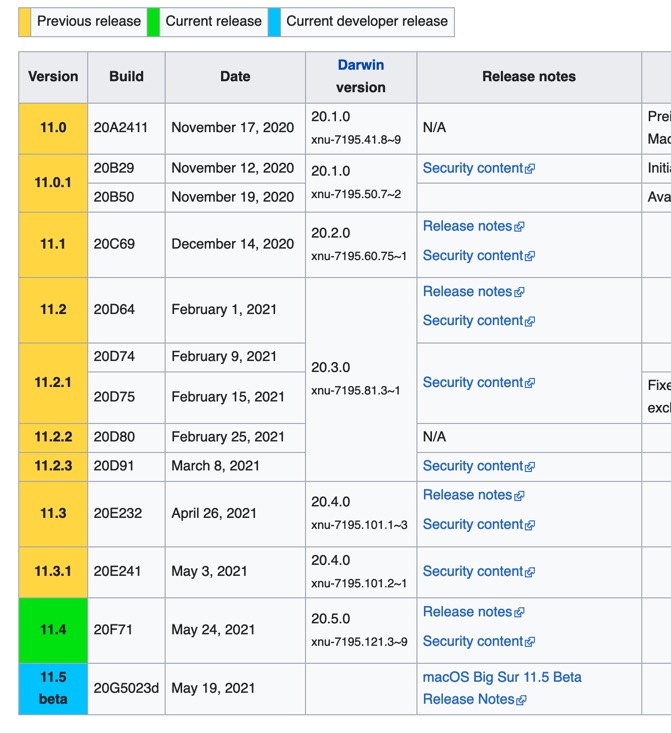Select the 11.3 version cell
Viewport: 671px width, 733px height.
53,514
